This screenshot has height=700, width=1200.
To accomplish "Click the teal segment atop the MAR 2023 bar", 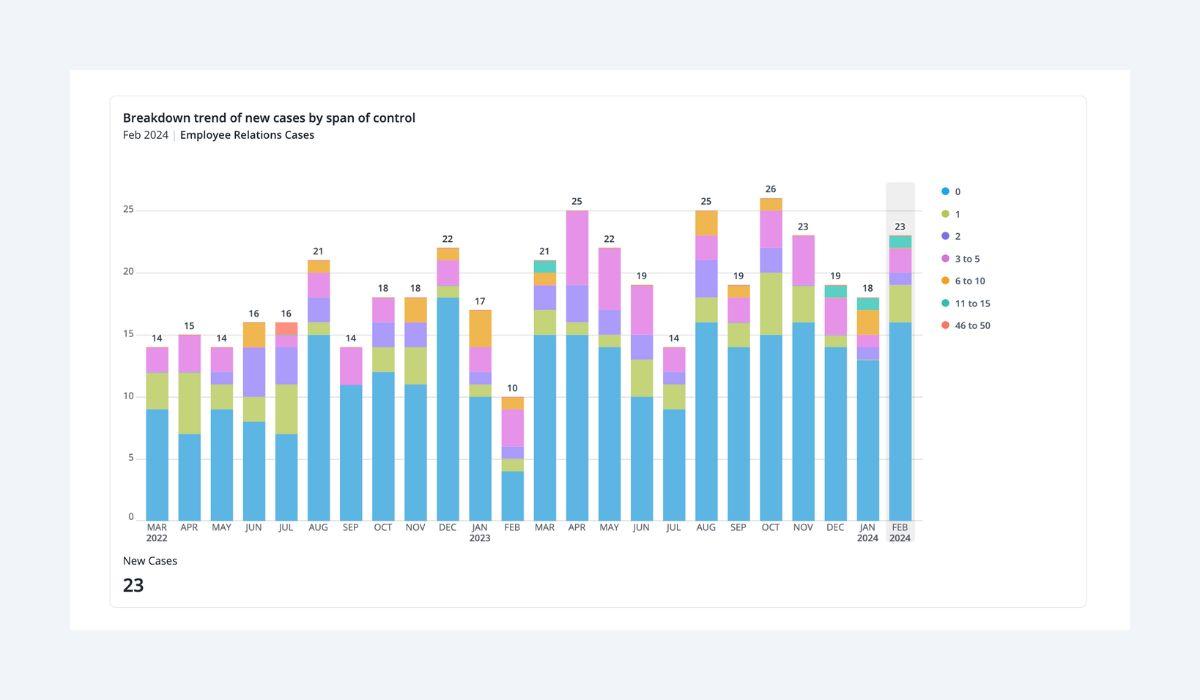I will coord(545,266).
